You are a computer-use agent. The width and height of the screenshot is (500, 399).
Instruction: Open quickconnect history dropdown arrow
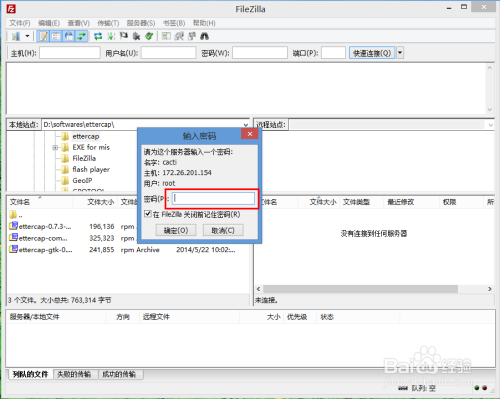point(400,53)
